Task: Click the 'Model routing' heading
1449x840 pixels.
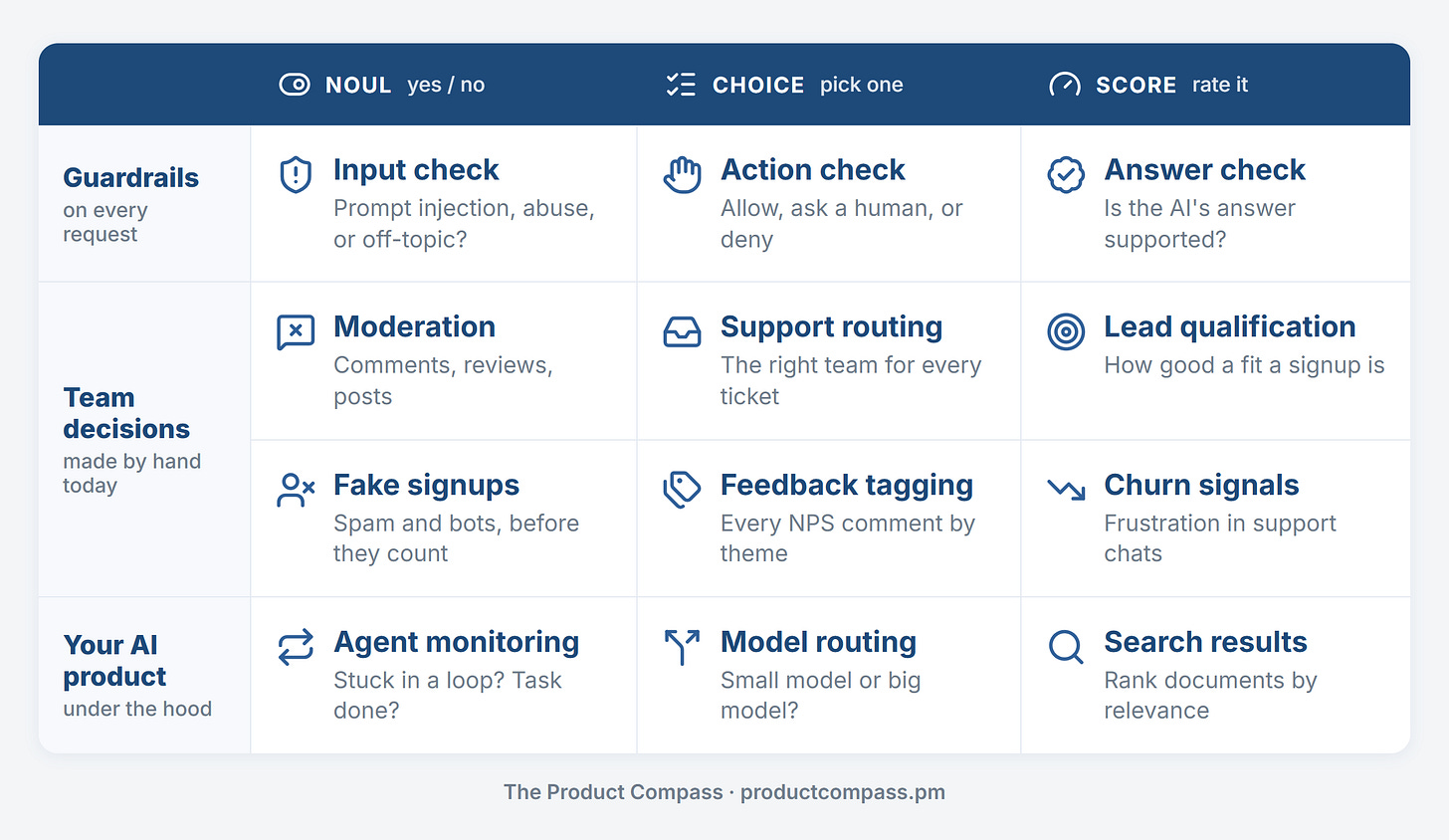Action: click(818, 643)
